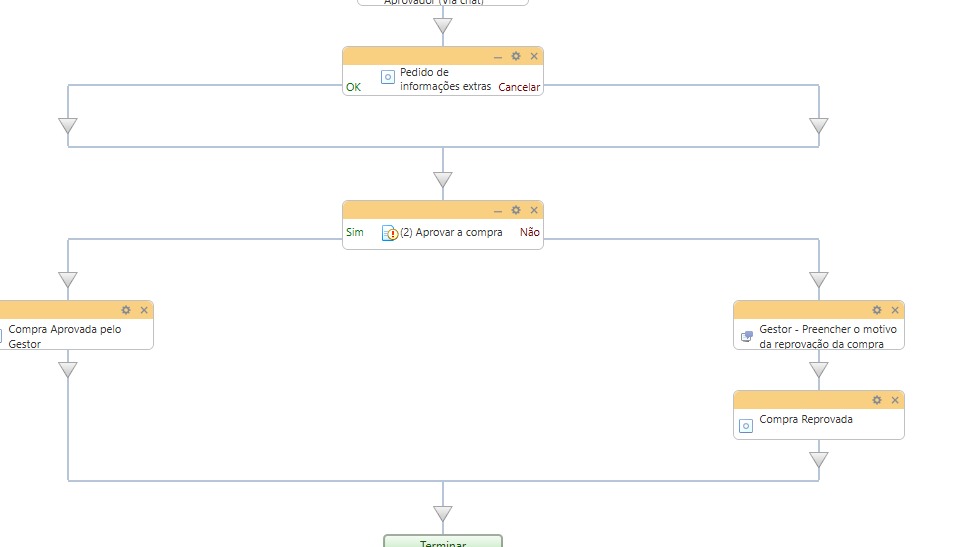Delete the Compra Aprovada pelo Gestor node
The width and height of the screenshot is (957, 547).
pyautogui.click(x=144, y=310)
